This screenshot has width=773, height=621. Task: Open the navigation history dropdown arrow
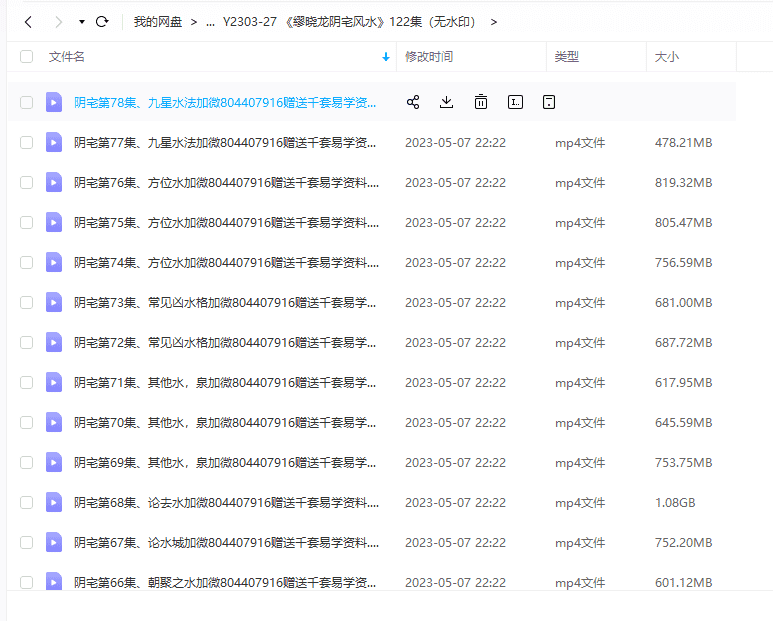pos(81,21)
